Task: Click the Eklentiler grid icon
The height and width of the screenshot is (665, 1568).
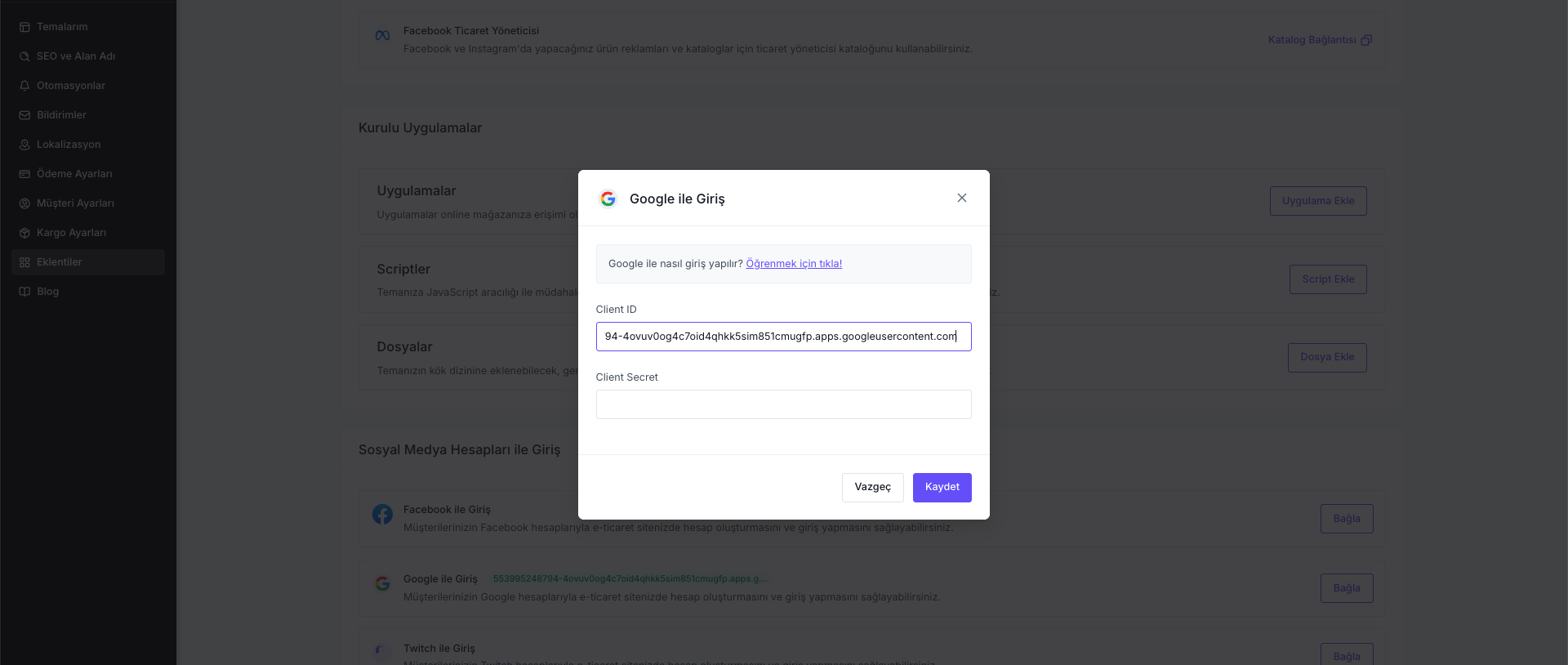Action: pos(24,262)
